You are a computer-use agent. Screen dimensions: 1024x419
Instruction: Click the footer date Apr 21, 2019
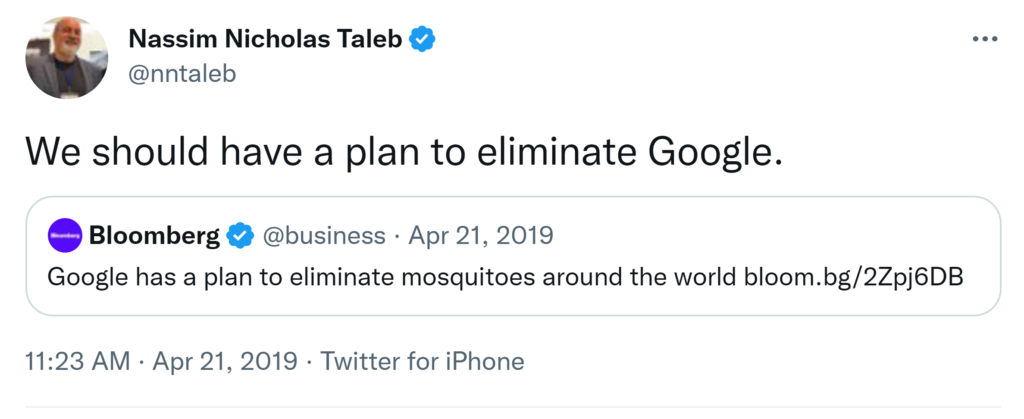click(x=224, y=361)
